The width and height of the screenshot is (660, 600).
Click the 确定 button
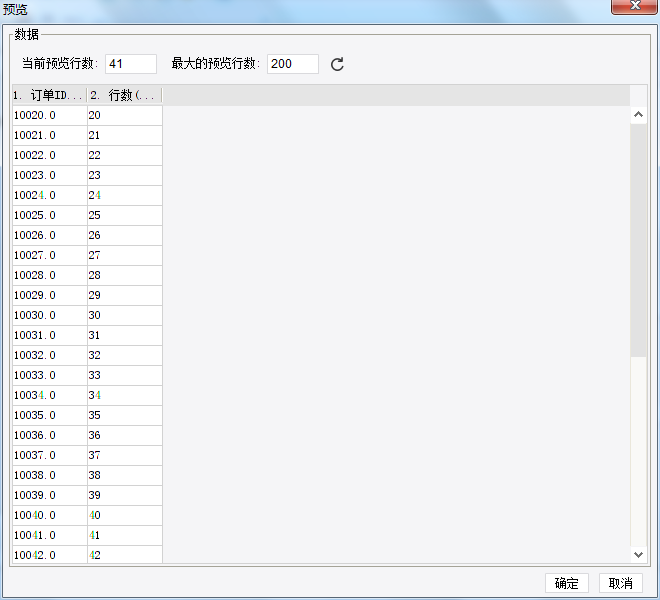[567, 583]
